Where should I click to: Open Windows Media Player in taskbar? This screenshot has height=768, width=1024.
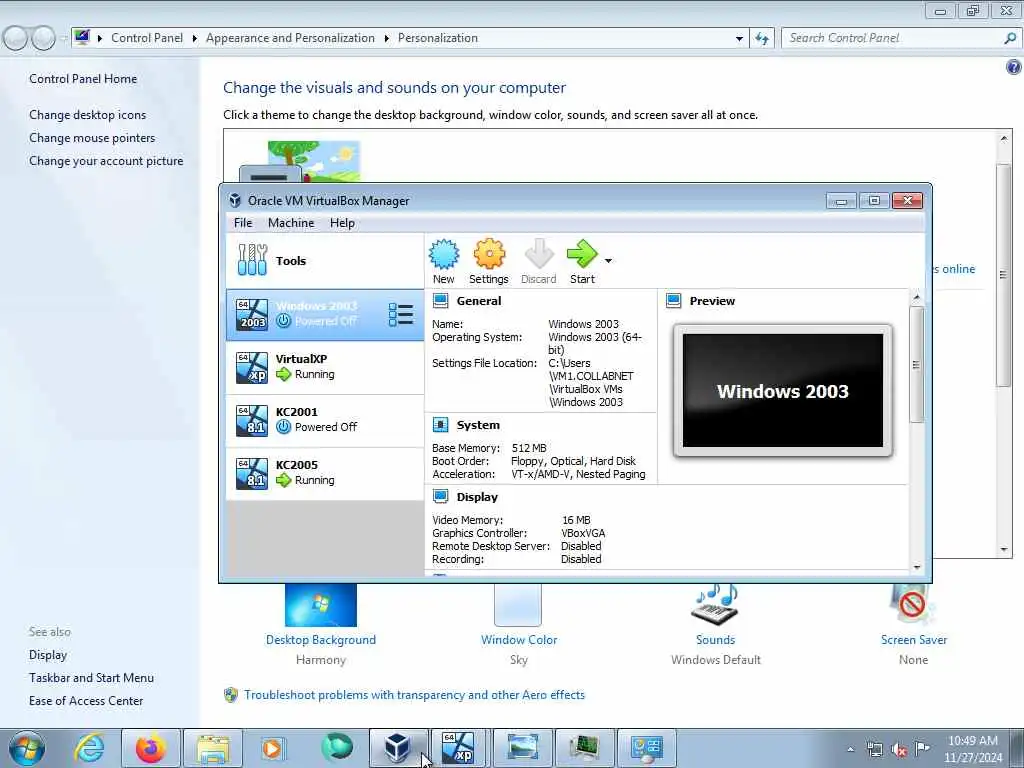[273, 748]
